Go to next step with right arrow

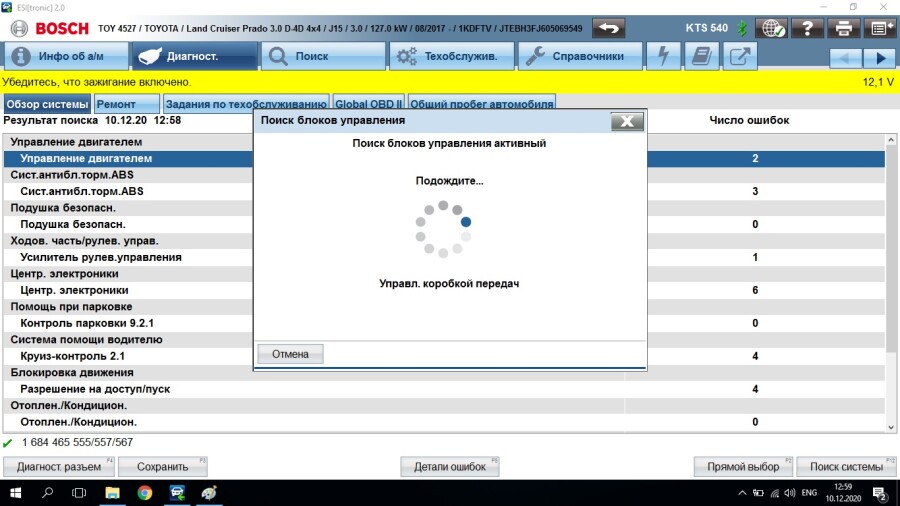point(880,57)
